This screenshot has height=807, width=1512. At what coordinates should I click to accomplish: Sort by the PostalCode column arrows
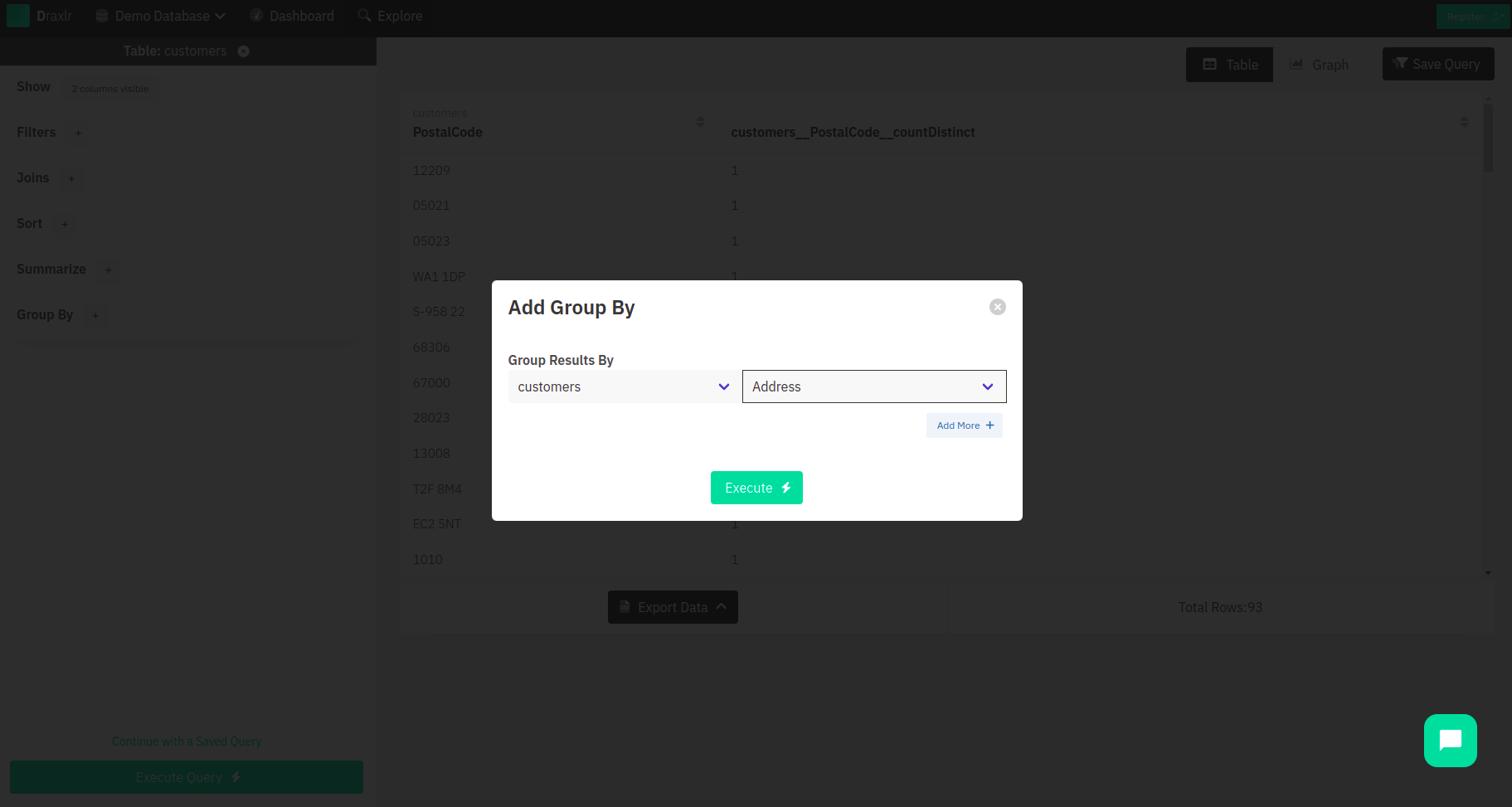700,122
